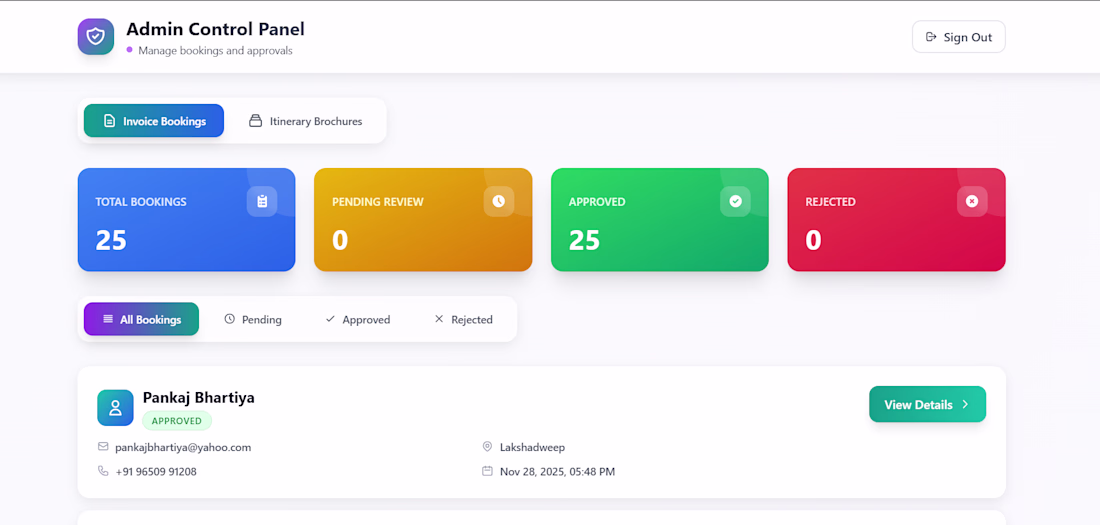Show All Bookings filter

point(142,319)
